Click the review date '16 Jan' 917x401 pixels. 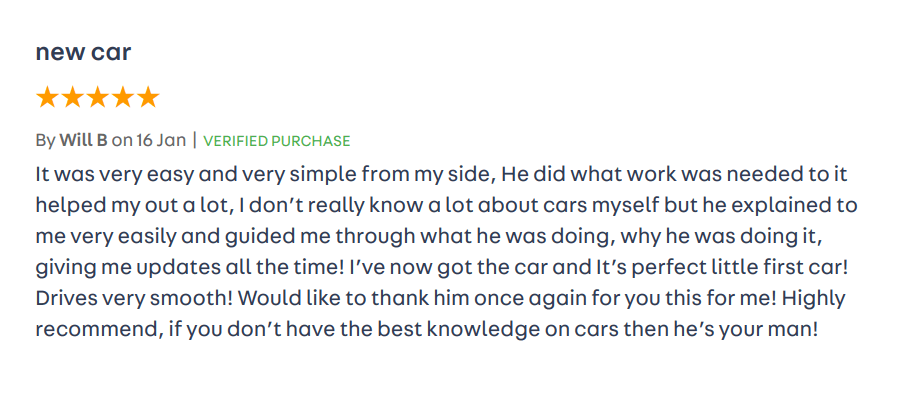(x=162, y=140)
